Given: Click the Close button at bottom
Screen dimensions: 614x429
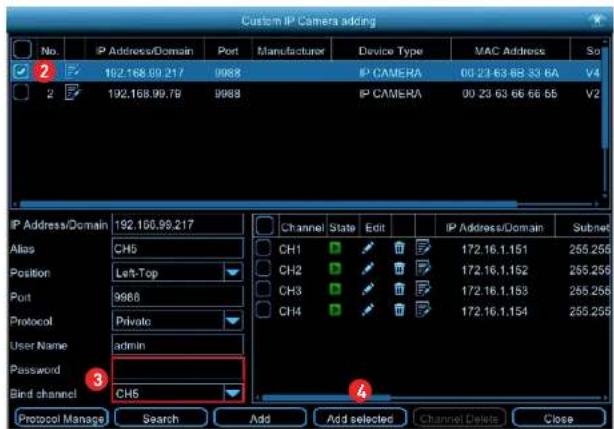Looking at the screenshot, I should pyautogui.click(x=559, y=418).
